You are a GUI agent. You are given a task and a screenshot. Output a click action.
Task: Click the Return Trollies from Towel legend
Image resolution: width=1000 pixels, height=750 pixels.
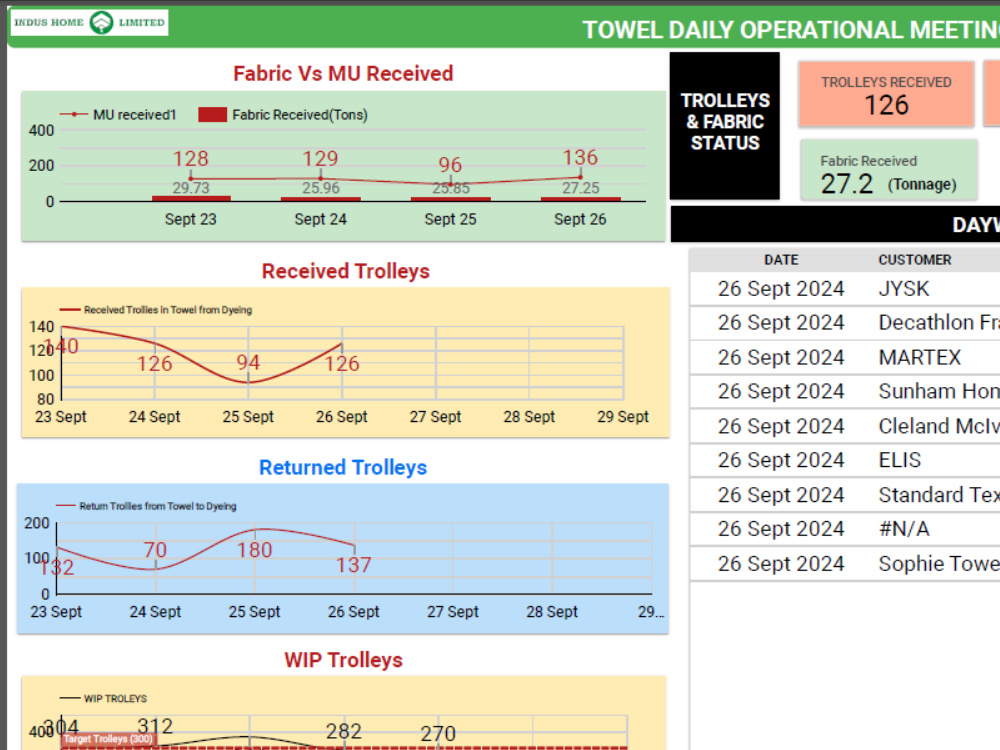147,506
